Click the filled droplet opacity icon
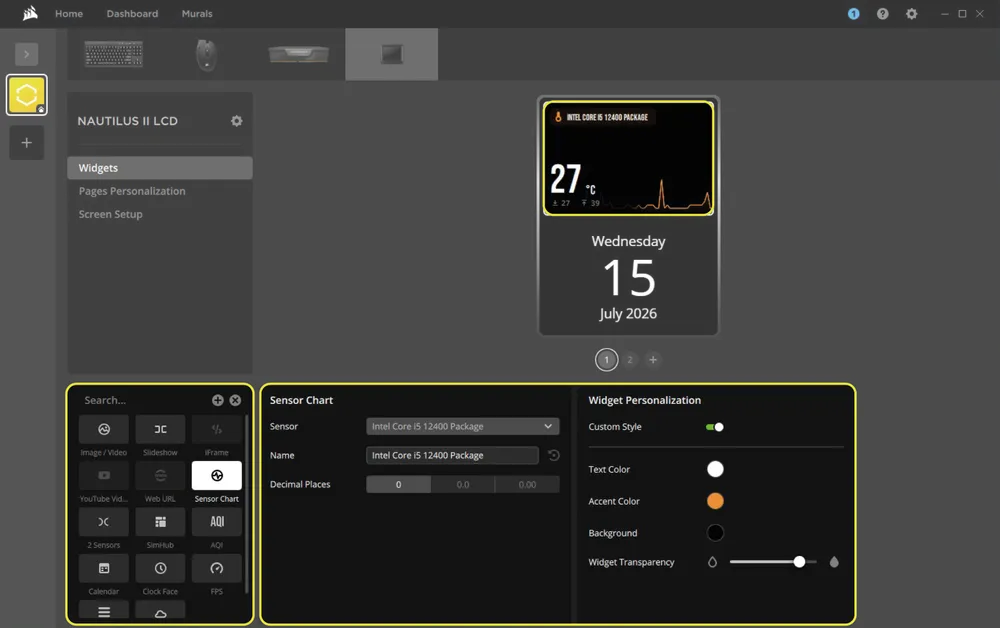The image size is (1000, 628). 834,562
